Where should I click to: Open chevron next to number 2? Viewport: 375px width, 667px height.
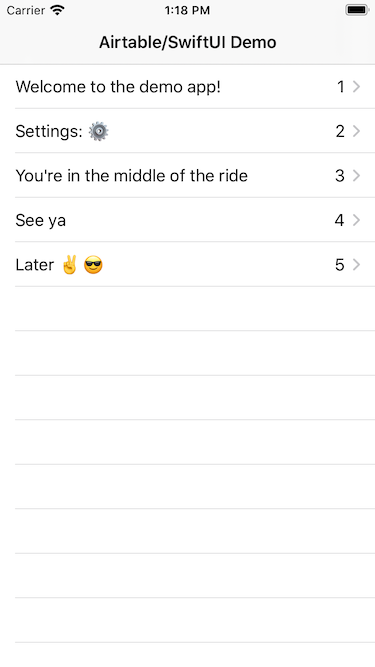click(x=356, y=131)
